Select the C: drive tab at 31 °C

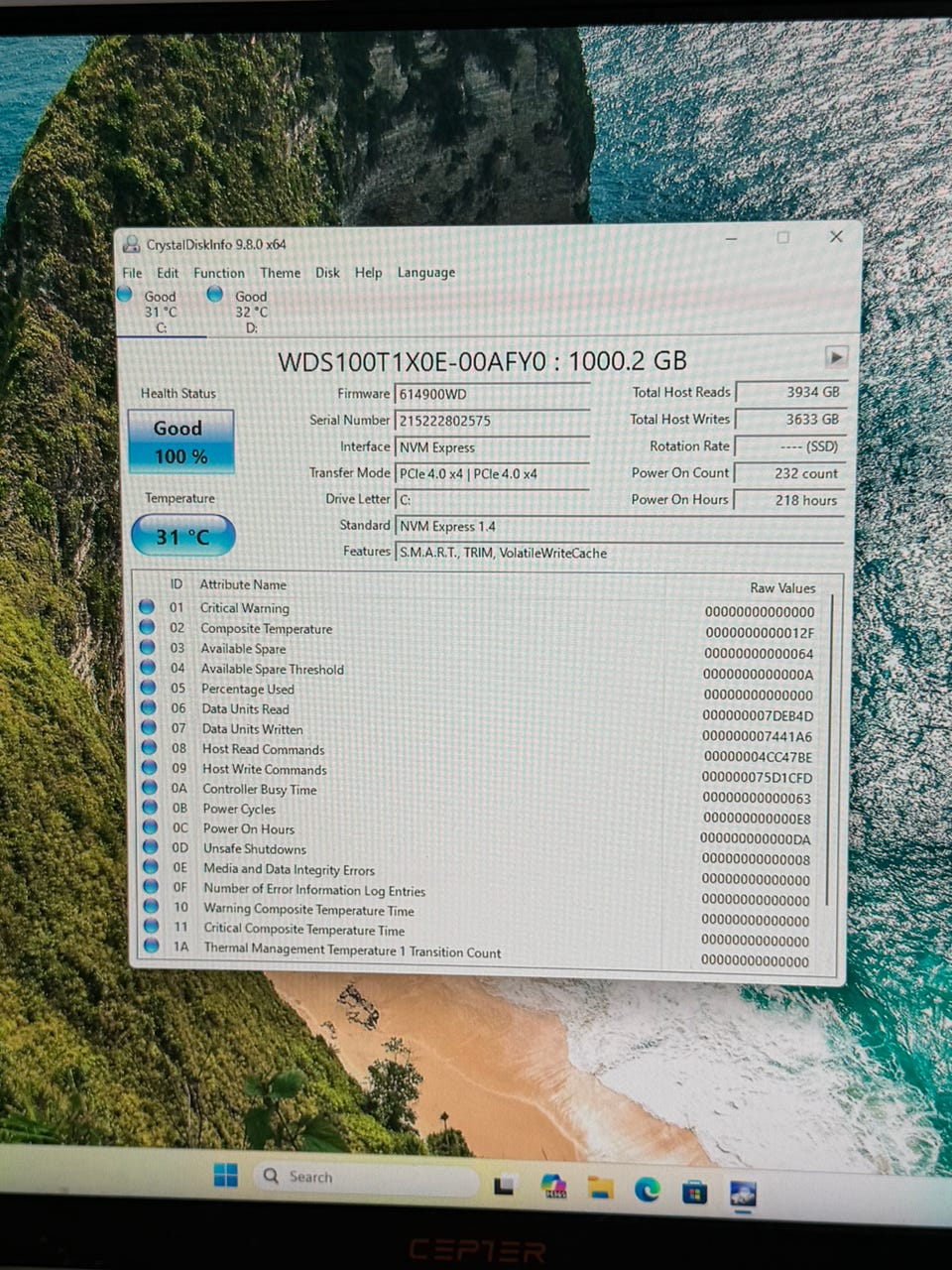click(160, 311)
